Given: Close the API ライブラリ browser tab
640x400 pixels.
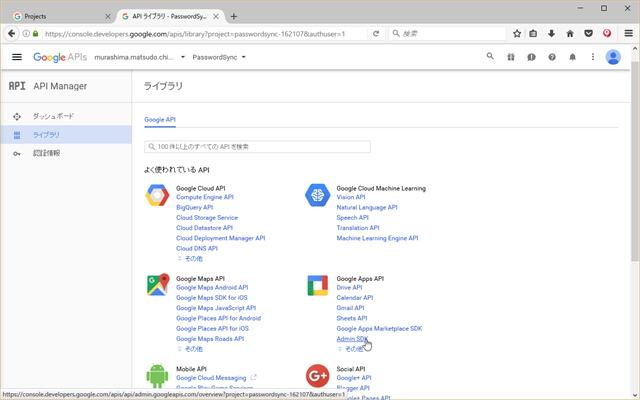Looking at the screenshot, I should [x=216, y=16].
